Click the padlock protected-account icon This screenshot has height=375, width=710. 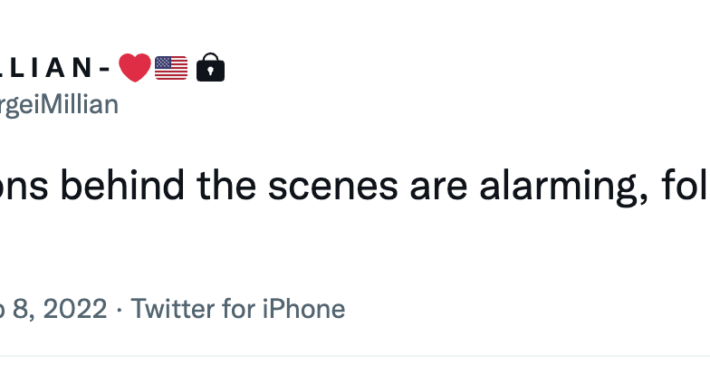point(210,67)
